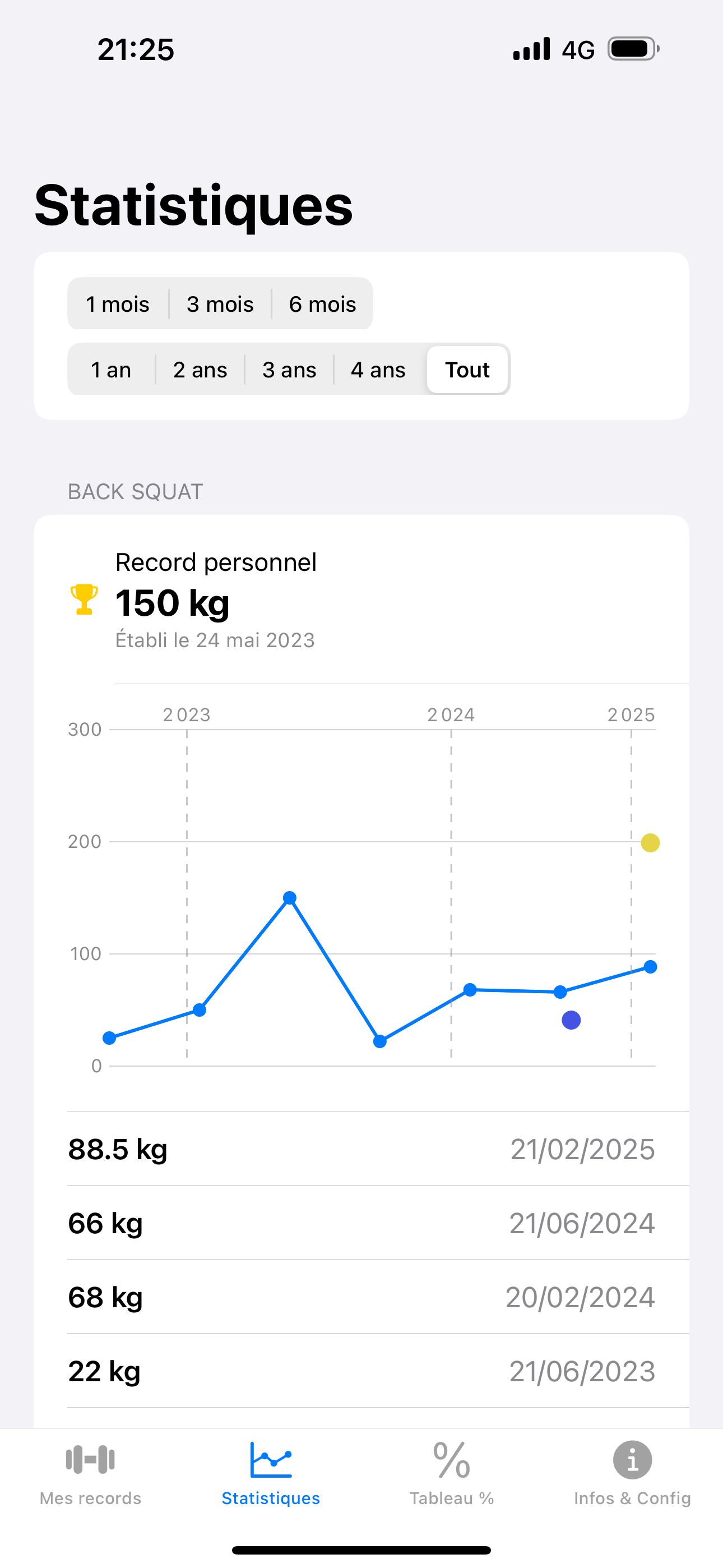Tap the gold trophy icon

(x=84, y=599)
